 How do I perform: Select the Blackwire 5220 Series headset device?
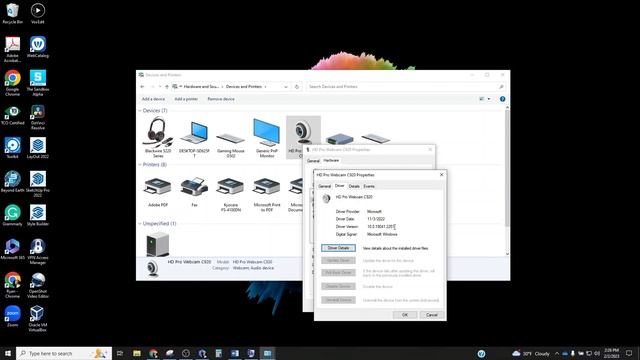click(x=158, y=137)
